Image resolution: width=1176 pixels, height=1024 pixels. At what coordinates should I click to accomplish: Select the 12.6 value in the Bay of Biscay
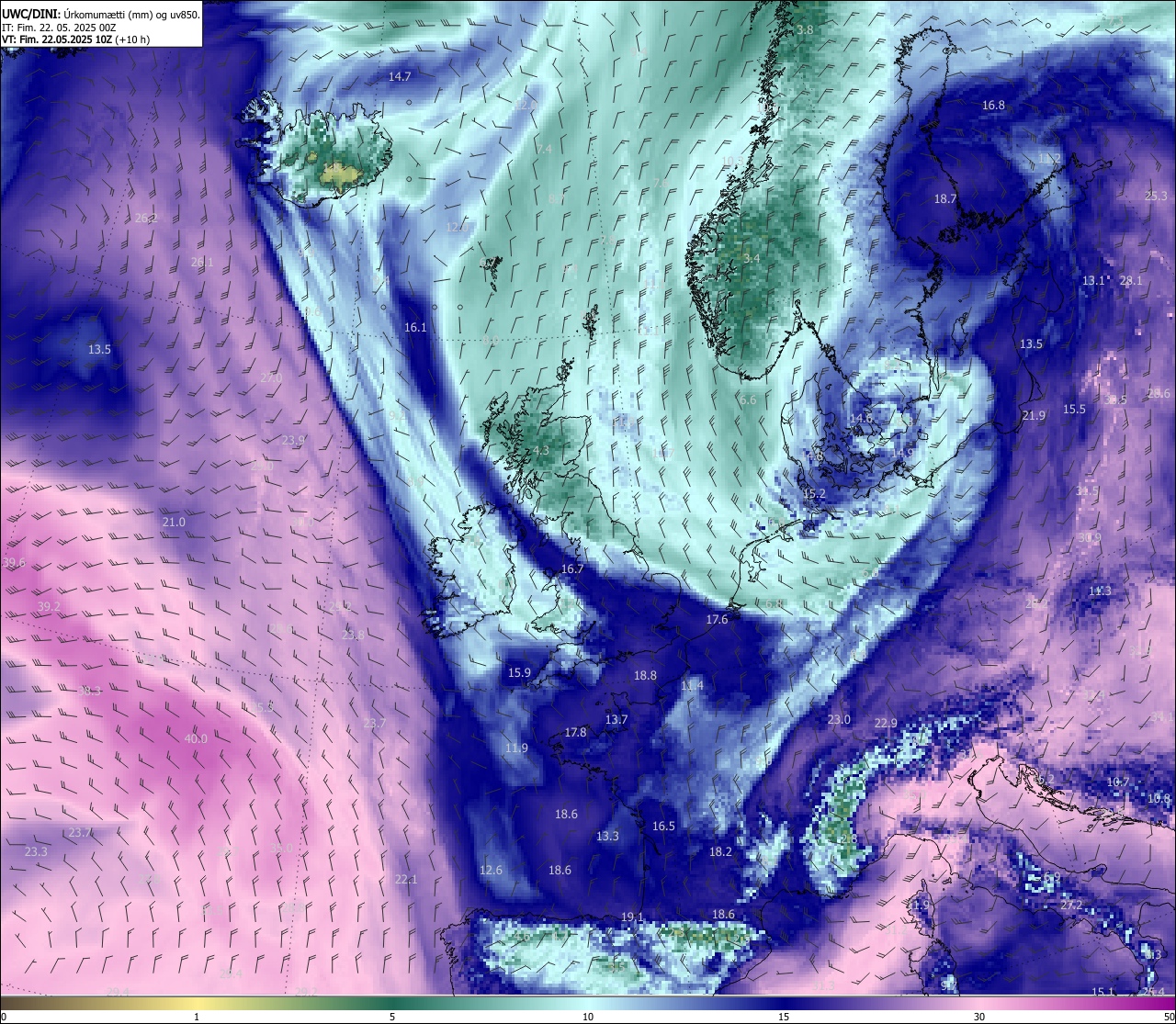pyautogui.click(x=491, y=871)
